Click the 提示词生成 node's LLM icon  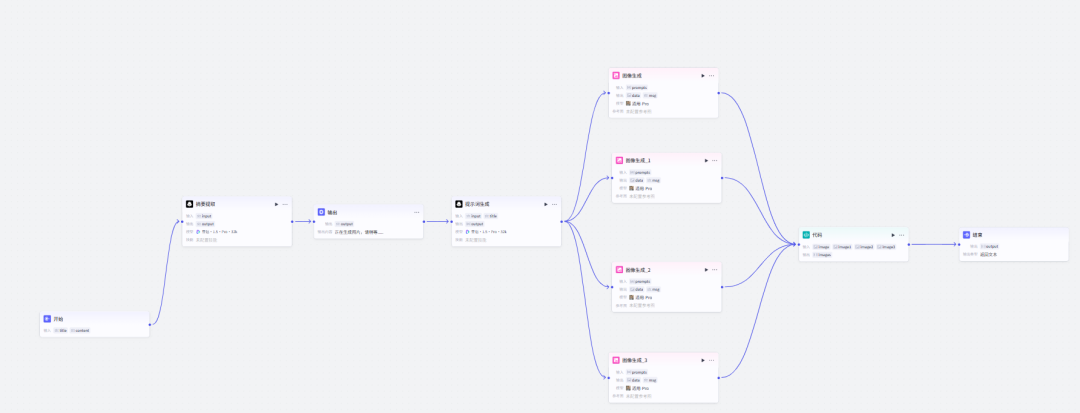tap(459, 204)
